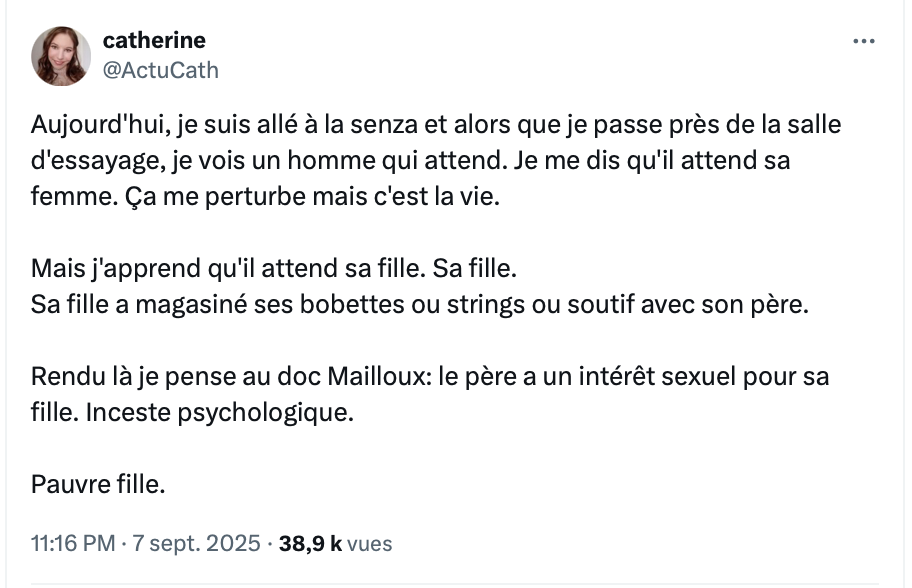912x588 pixels.
Task: Click the line starting with Aujourd'hui
Action: click(x=436, y=125)
